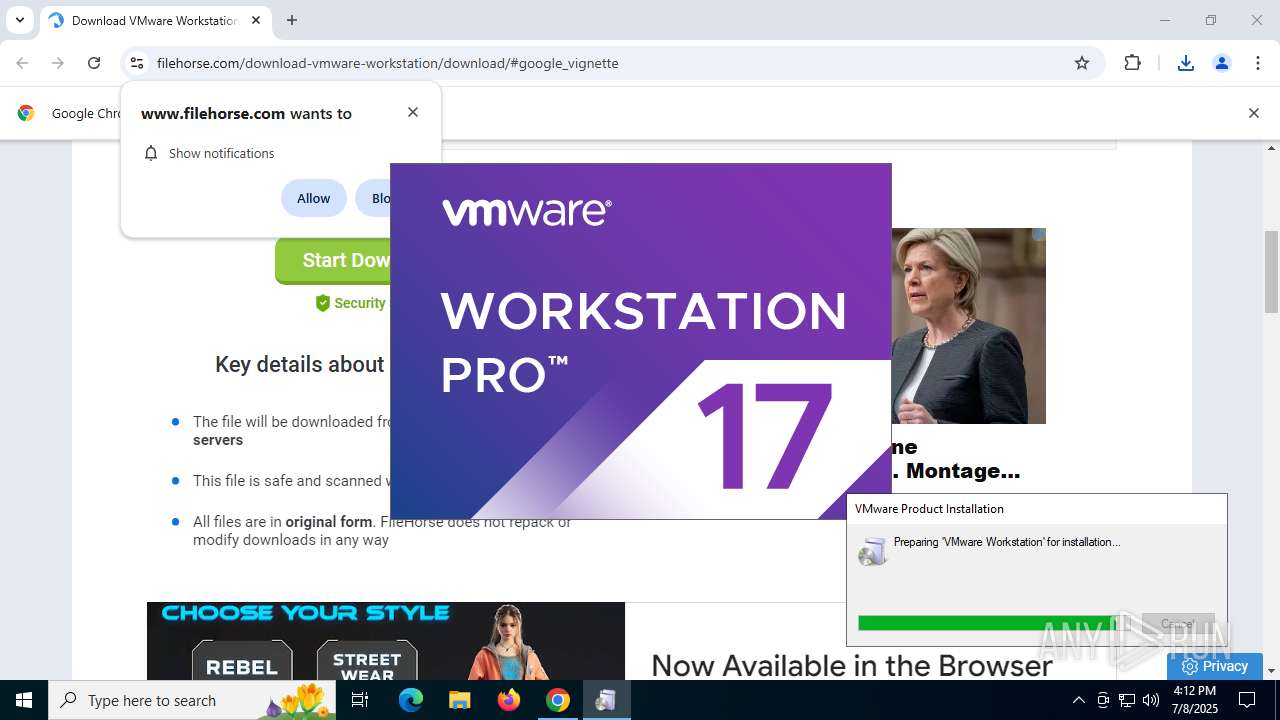Open a new tab with plus button
This screenshot has width=1280, height=720.
click(292, 20)
